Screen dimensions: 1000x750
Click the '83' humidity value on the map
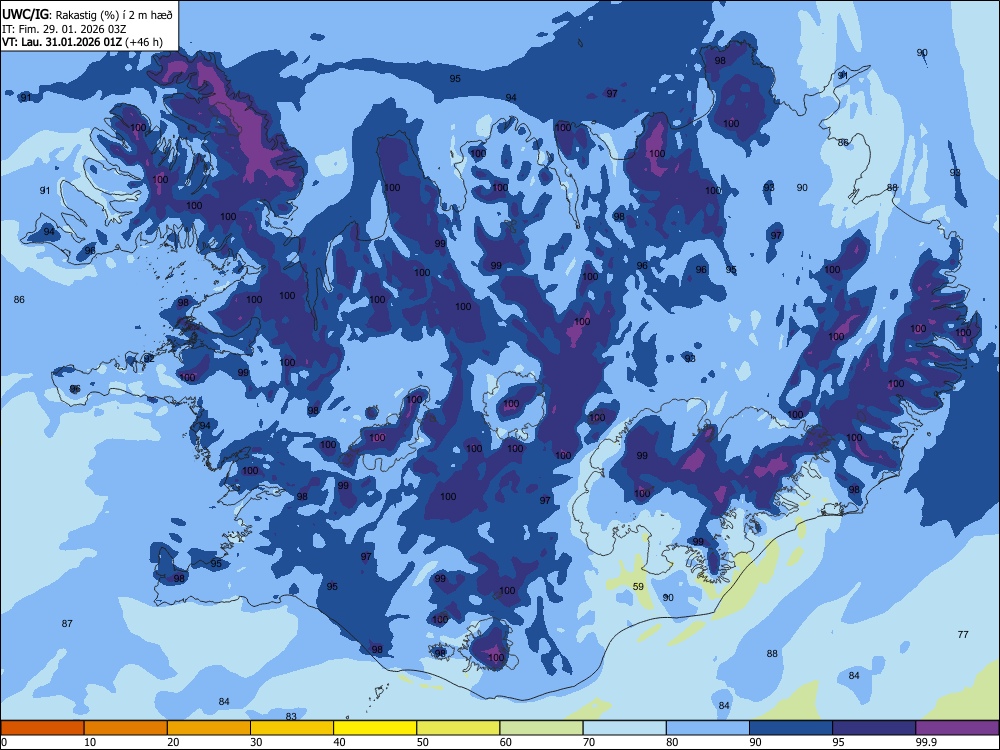click(291, 716)
